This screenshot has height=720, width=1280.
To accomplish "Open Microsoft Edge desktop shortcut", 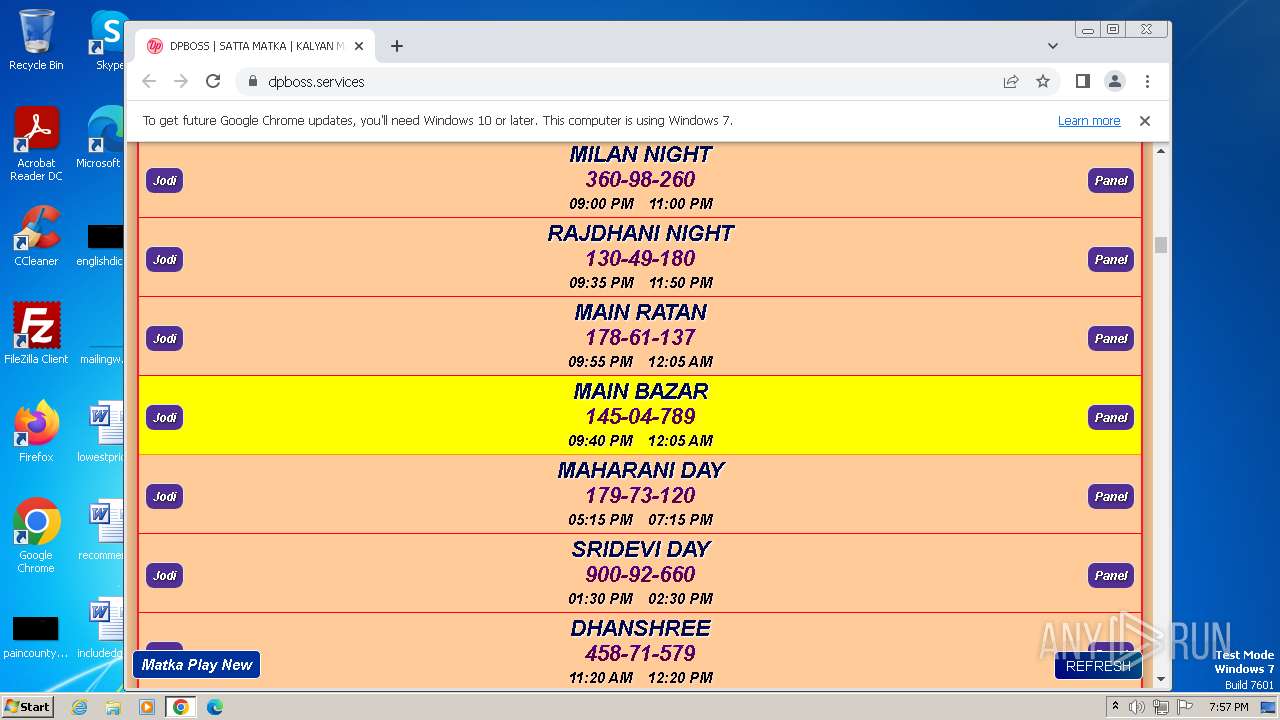I will tap(100, 138).
